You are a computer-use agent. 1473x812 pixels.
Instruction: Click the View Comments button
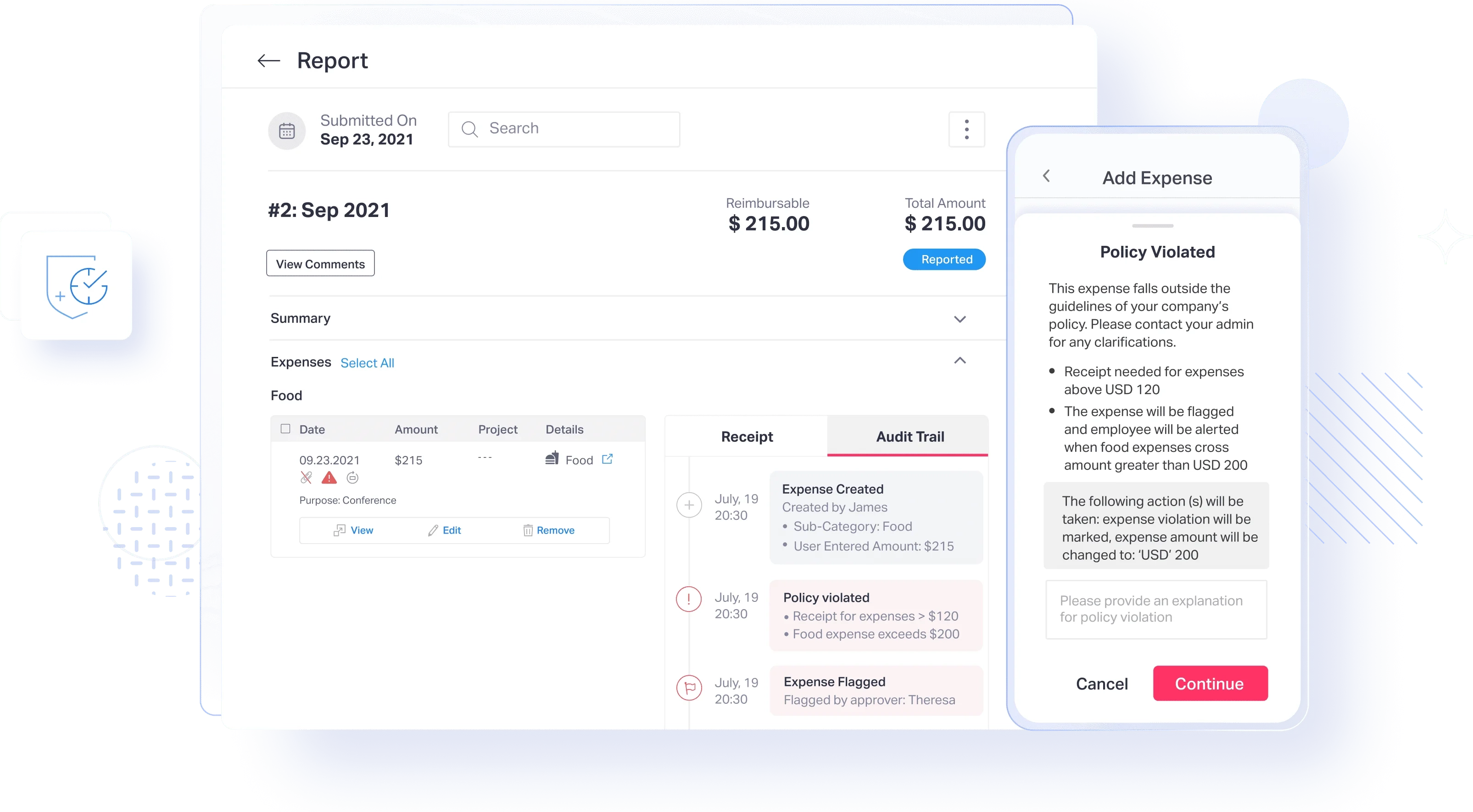pos(319,263)
